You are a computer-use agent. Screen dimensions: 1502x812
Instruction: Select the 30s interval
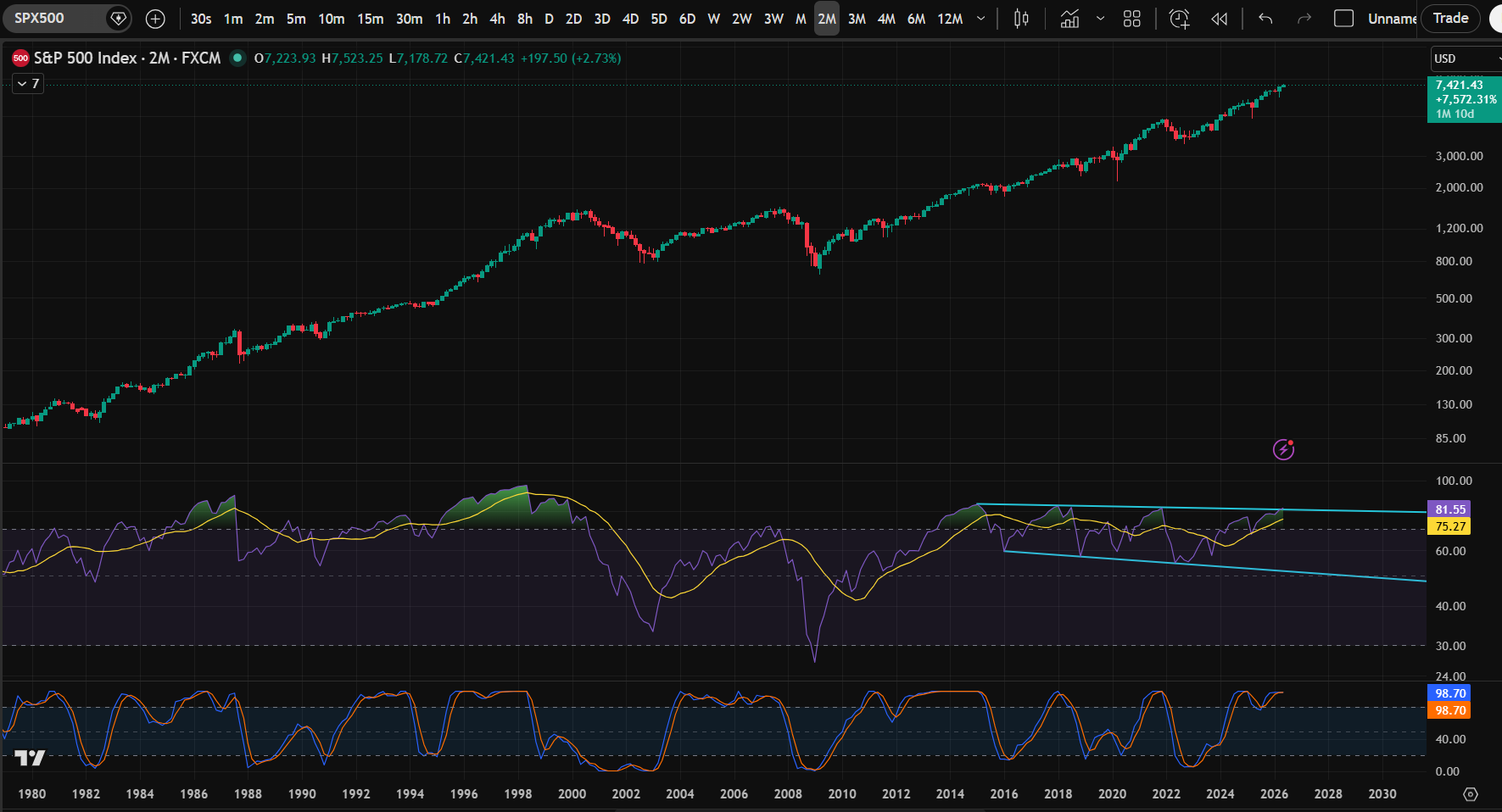201,19
